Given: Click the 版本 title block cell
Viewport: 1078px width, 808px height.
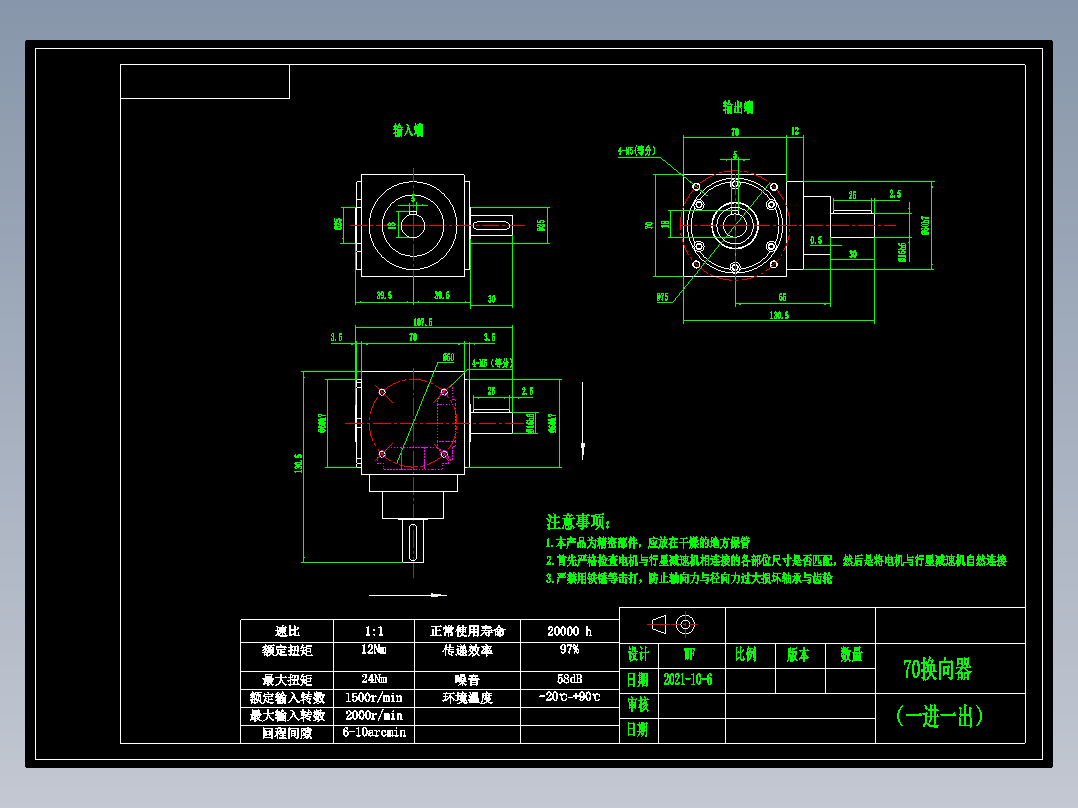Looking at the screenshot, I should pos(798,655).
